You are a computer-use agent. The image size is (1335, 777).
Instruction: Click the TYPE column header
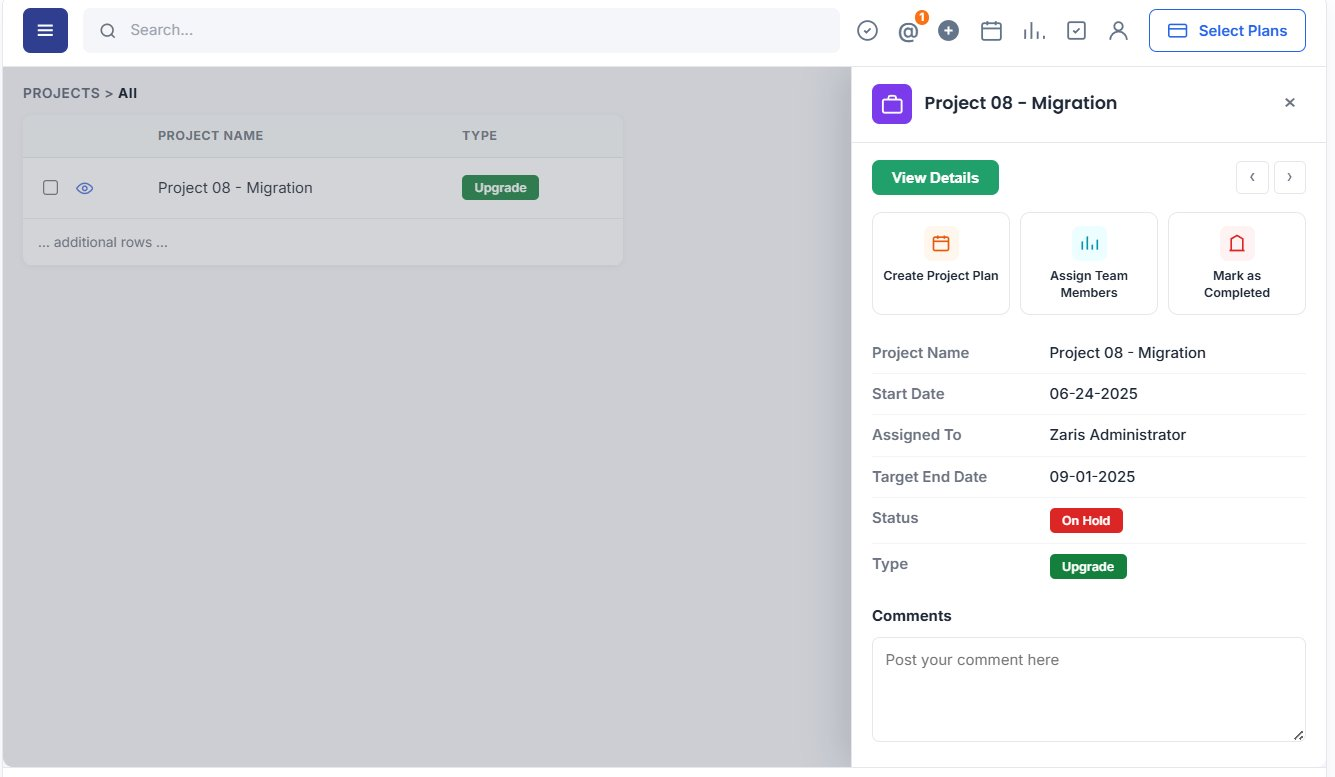pyautogui.click(x=479, y=136)
